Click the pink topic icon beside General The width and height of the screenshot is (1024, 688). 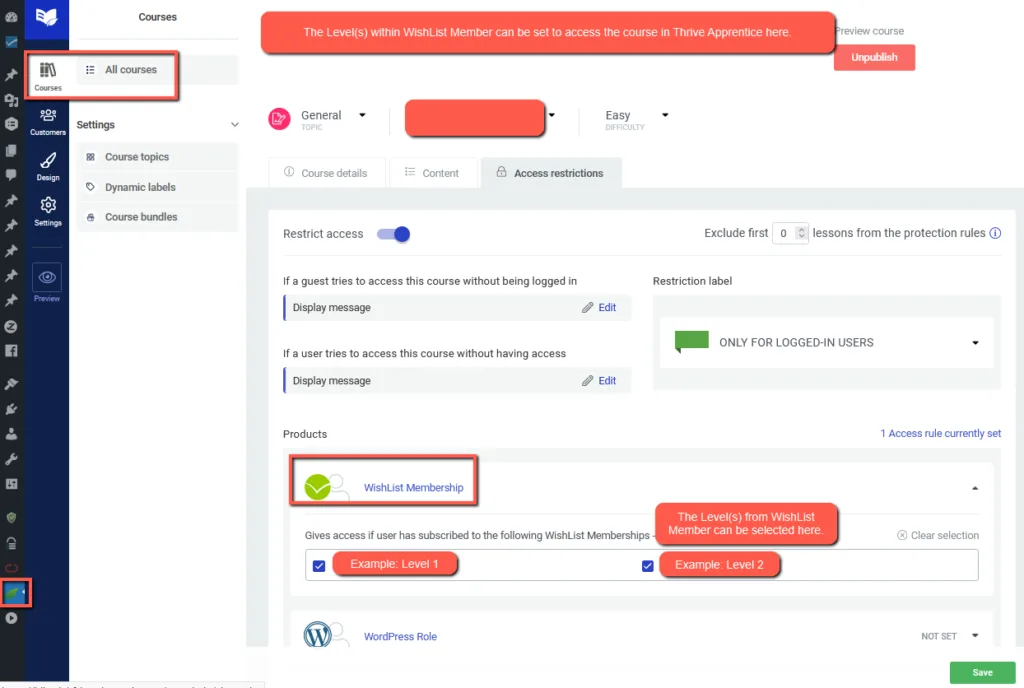[279, 117]
